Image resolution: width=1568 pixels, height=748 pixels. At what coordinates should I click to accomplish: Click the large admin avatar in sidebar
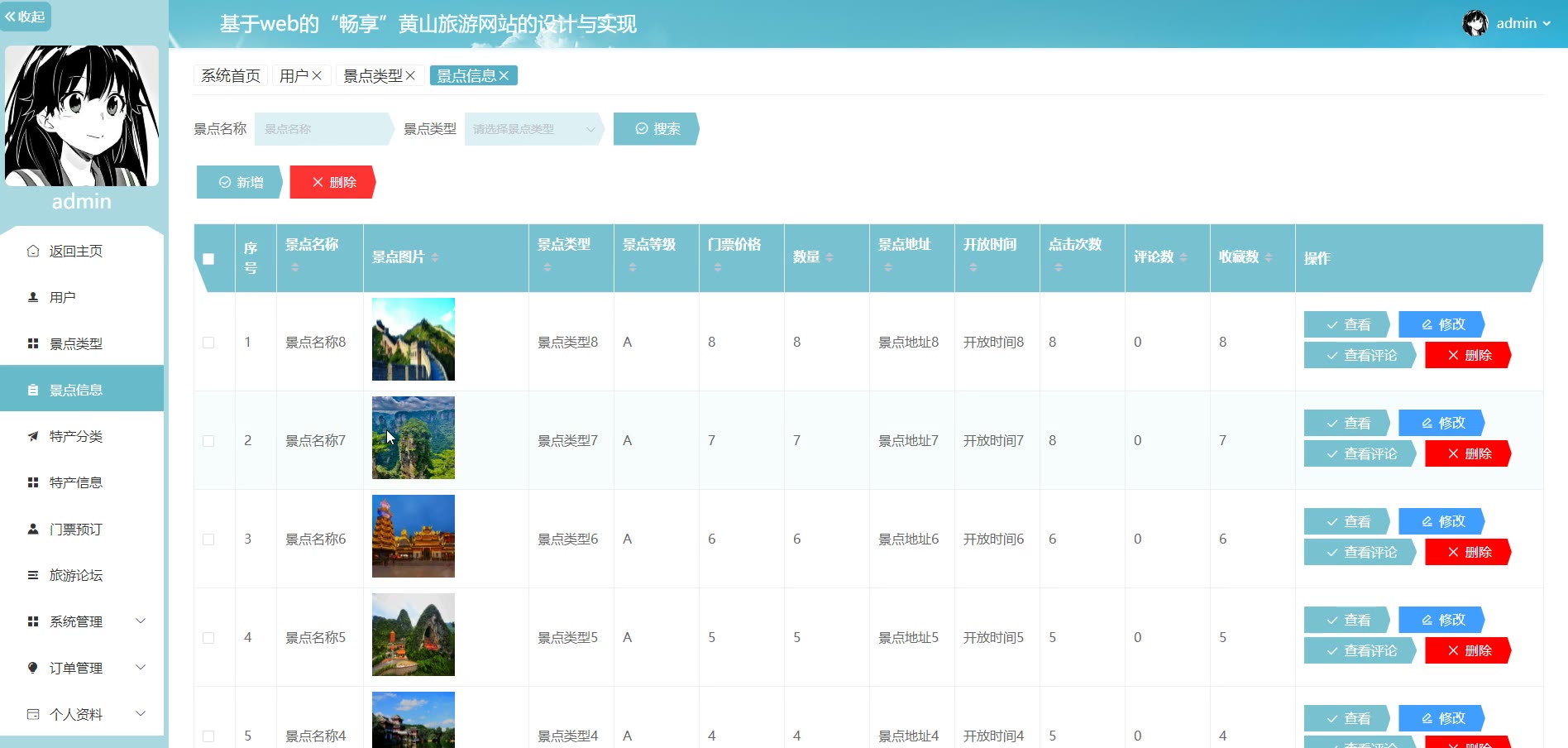pyautogui.click(x=82, y=116)
